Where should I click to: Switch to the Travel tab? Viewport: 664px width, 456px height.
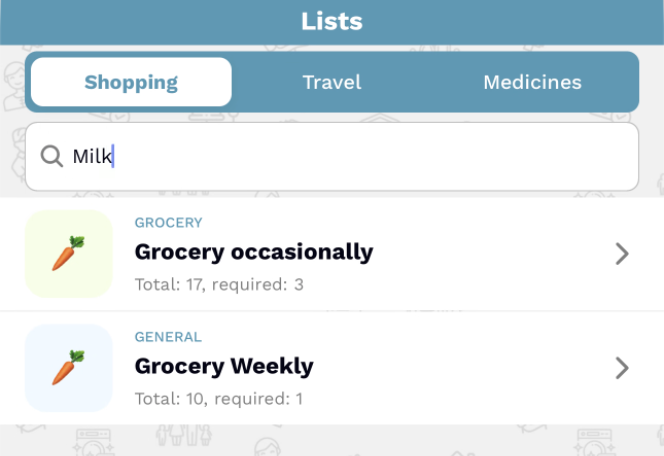[332, 82]
